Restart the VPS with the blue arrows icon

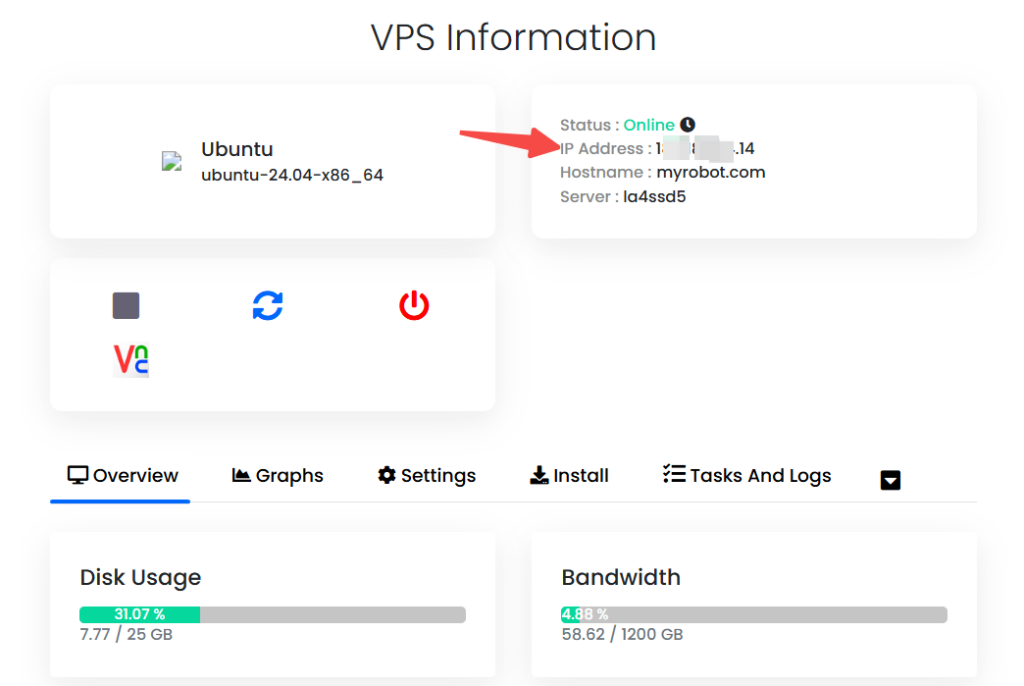tap(268, 306)
